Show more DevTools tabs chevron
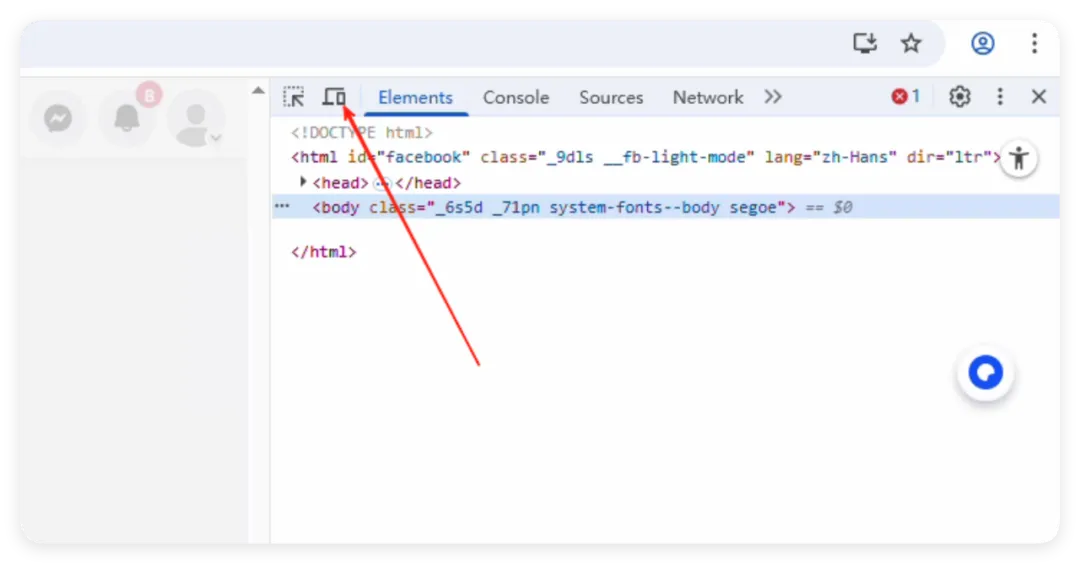This screenshot has width=1080, height=563. [773, 97]
